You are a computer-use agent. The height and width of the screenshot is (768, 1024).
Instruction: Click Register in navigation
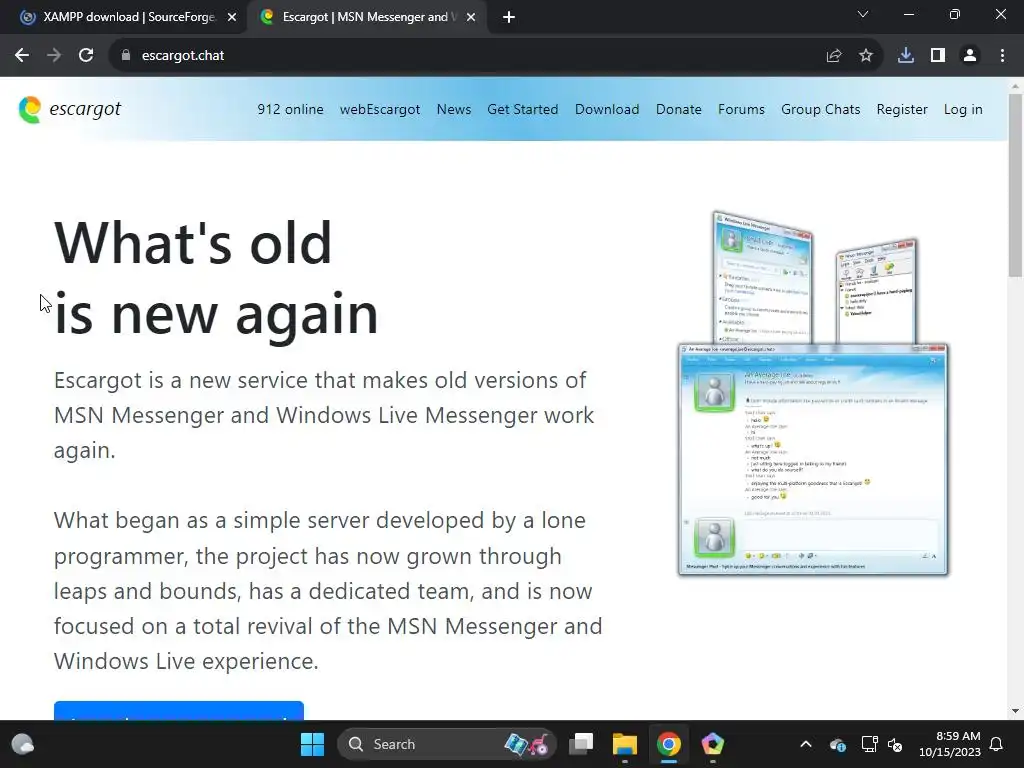(902, 109)
